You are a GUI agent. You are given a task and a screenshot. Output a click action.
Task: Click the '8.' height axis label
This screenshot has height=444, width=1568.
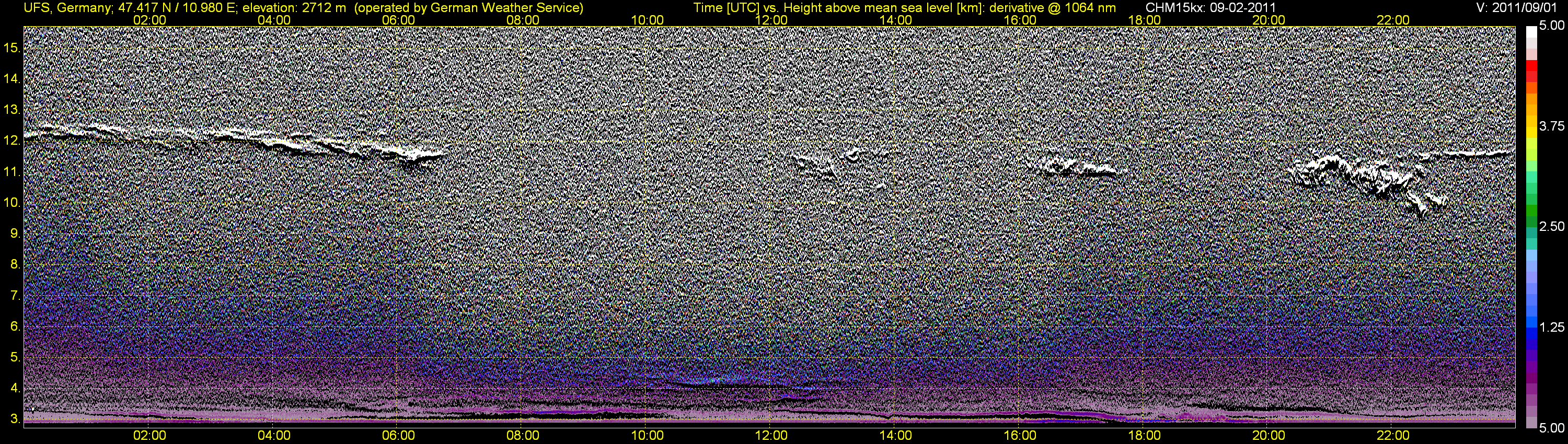tap(16, 265)
